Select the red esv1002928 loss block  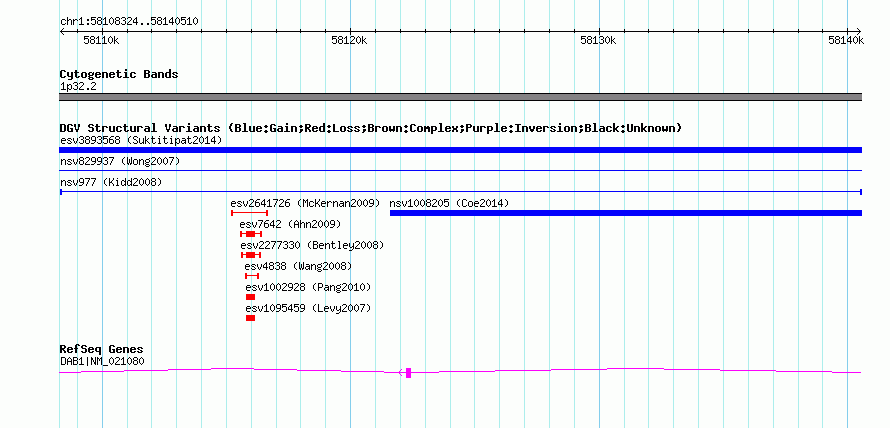pyautogui.click(x=250, y=297)
